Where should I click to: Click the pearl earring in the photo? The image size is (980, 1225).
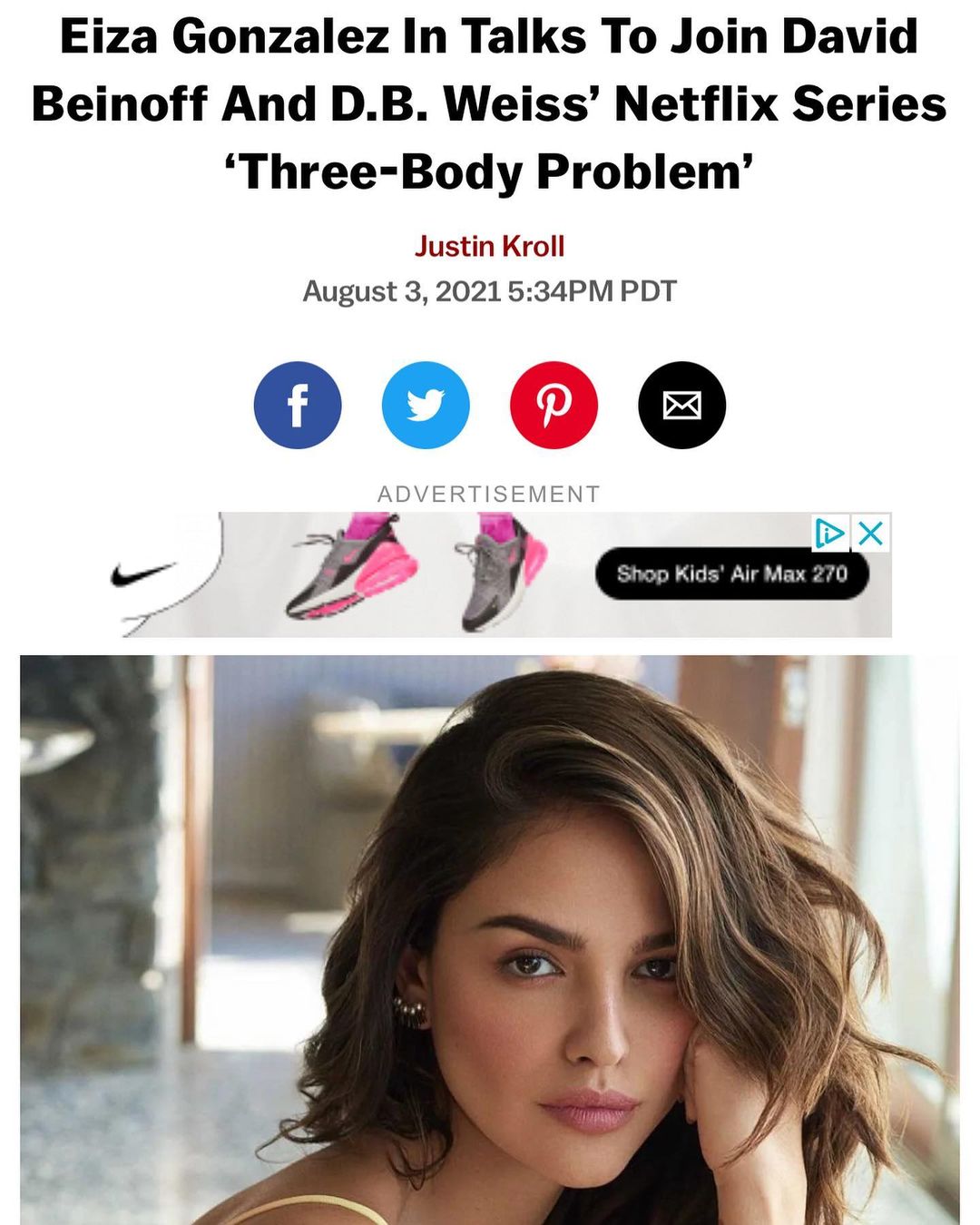click(x=410, y=1011)
